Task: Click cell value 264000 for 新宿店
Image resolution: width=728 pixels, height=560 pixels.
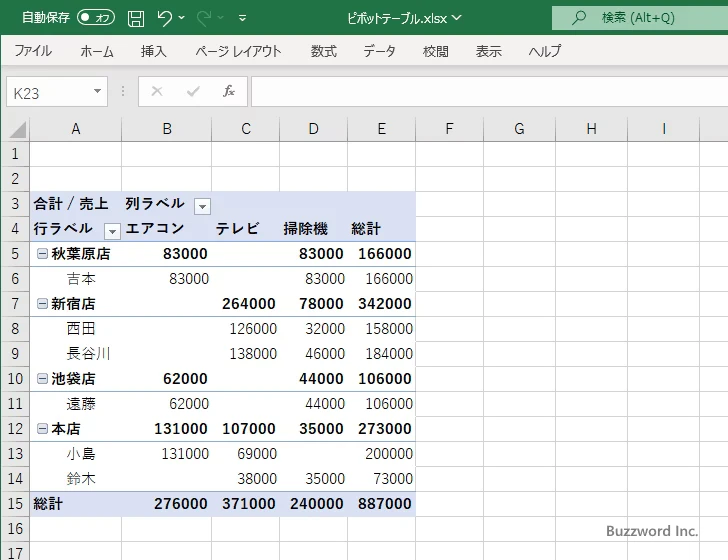Action: click(248, 304)
